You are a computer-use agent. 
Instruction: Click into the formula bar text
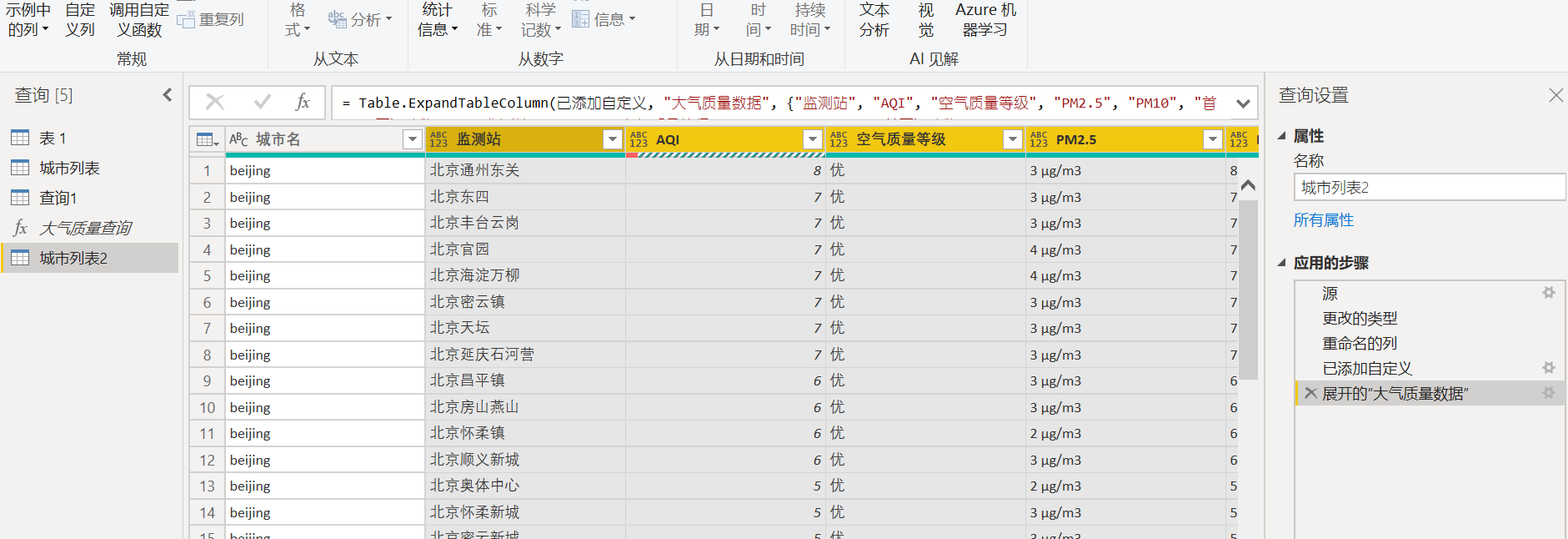[779, 103]
